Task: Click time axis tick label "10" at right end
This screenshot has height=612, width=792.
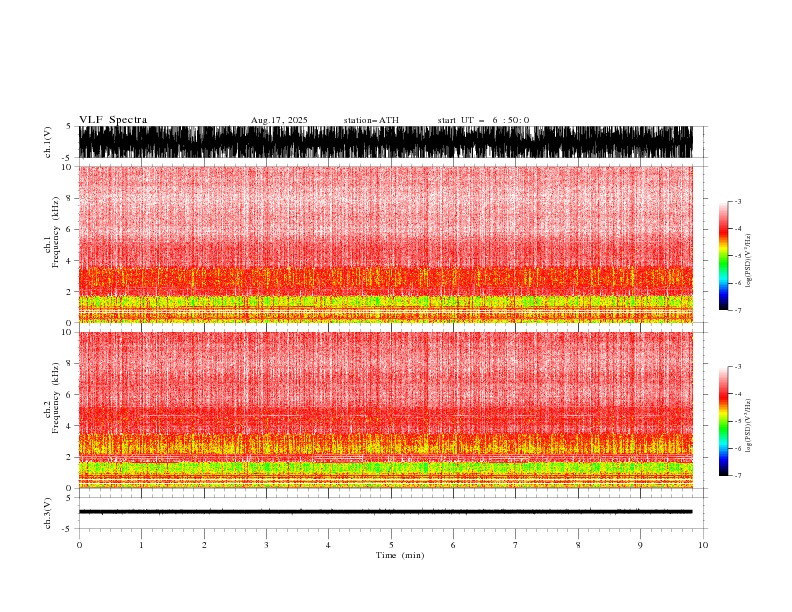Action: coord(703,545)
